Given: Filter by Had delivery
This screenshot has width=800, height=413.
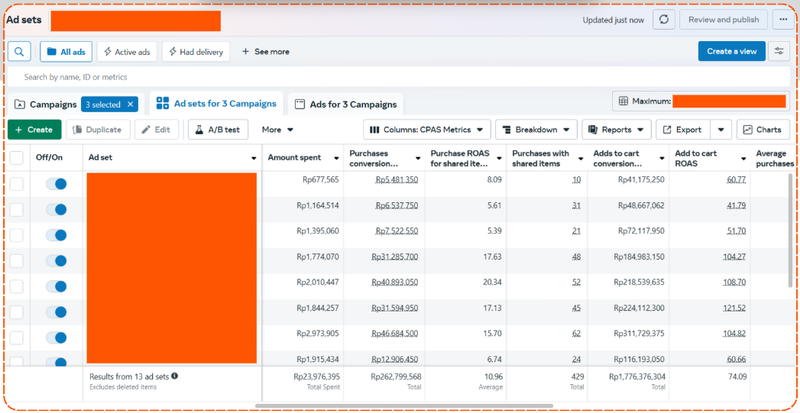Looking at the screenshot, I should [x=196, y=52].
